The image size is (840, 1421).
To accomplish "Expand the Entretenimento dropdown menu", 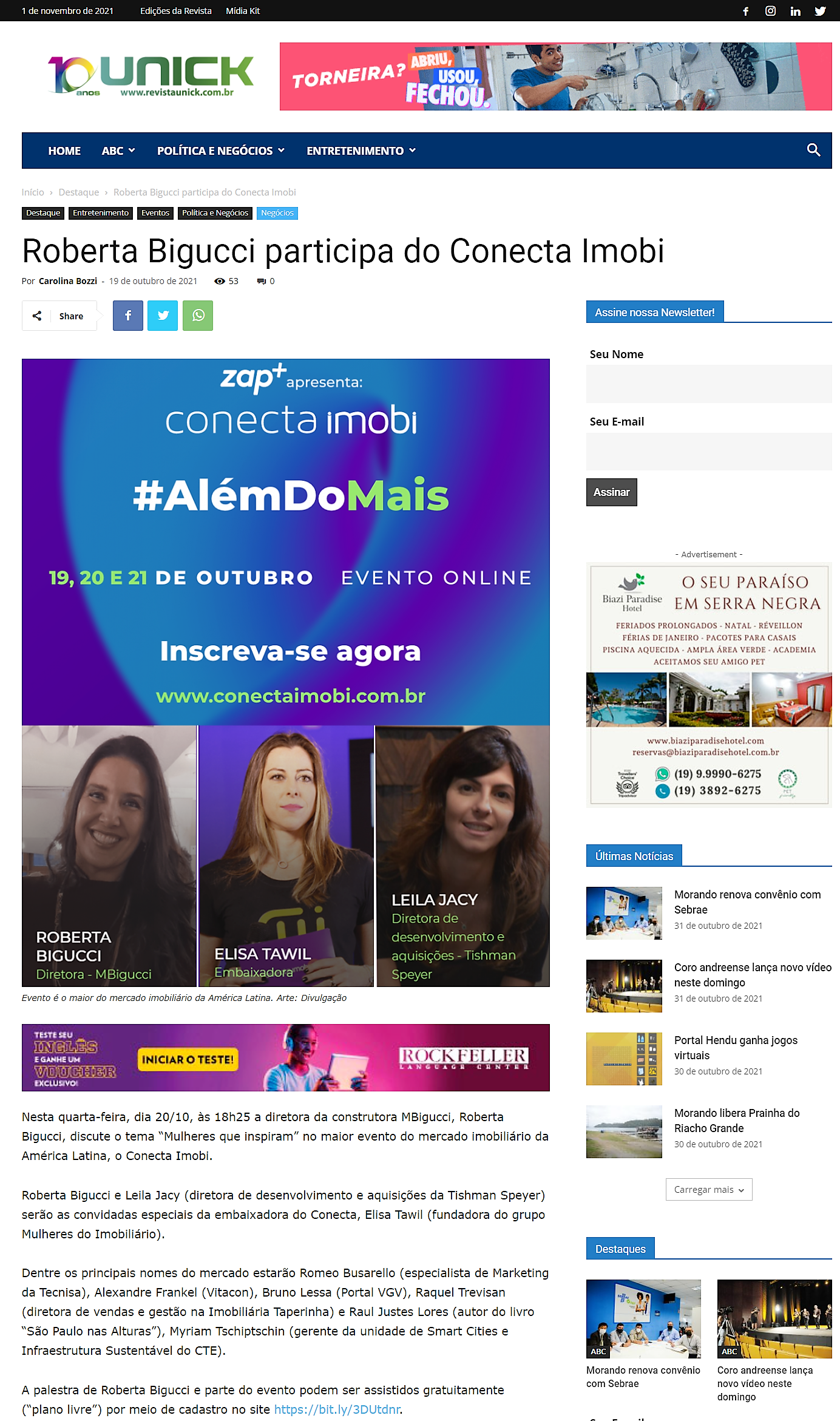I will [x=361, y=151].
